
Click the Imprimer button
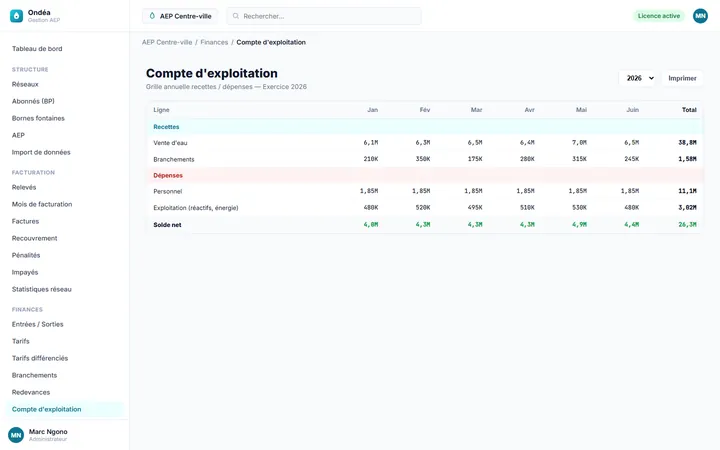point(682,78)
